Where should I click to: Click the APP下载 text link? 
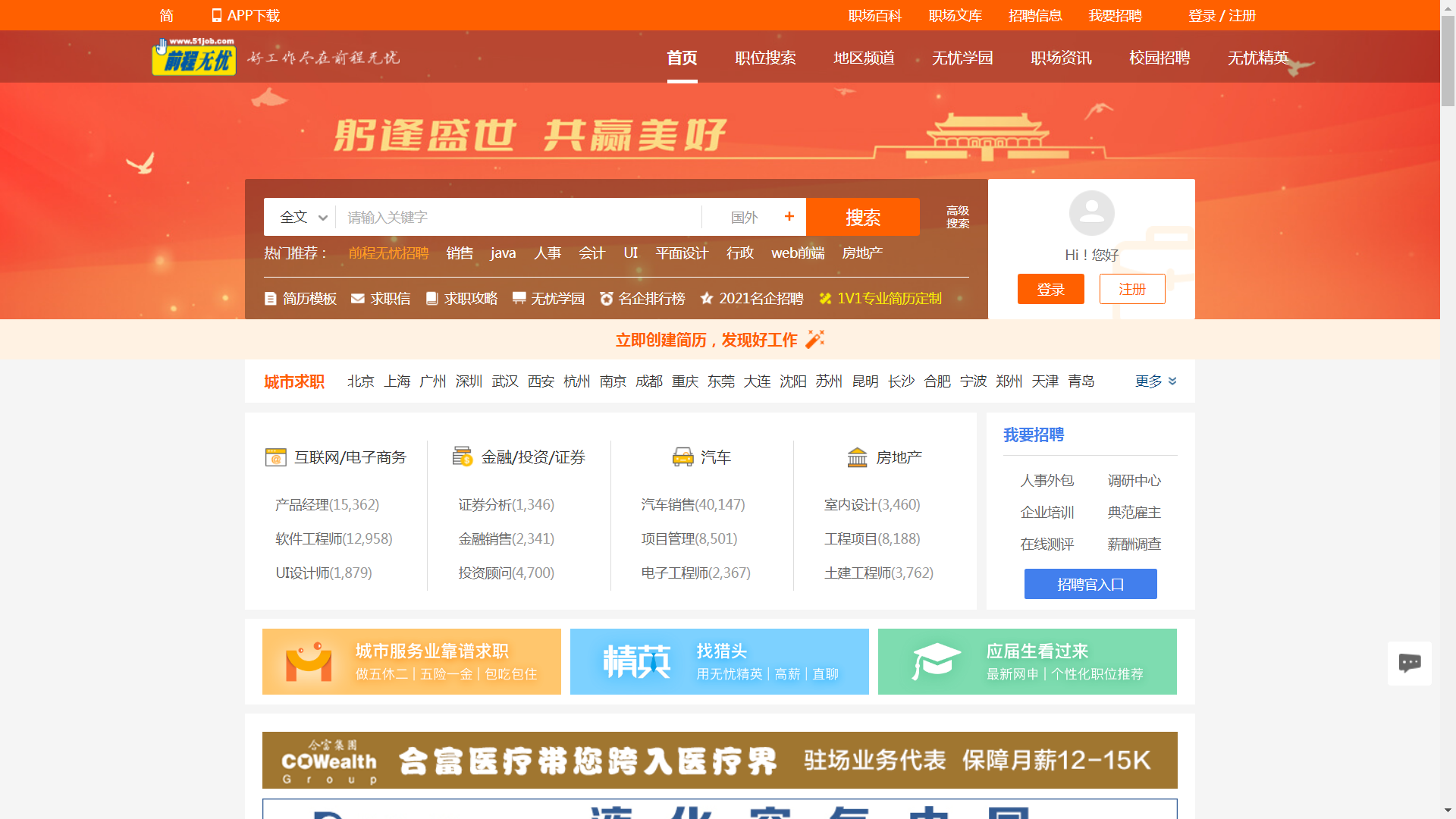(x=253, y=15)
